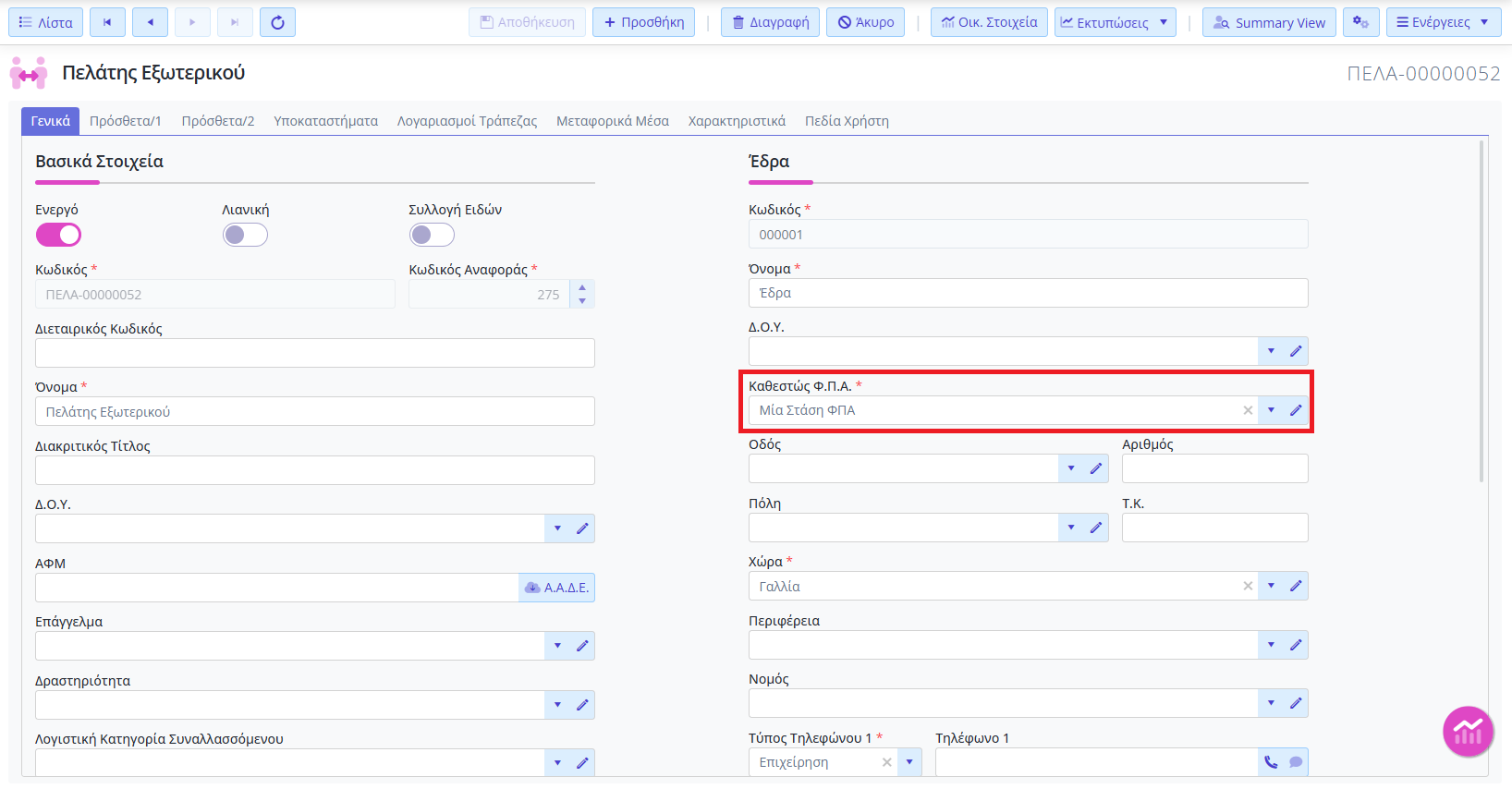This screenshot has width=1512, height=789.
Task: Go to the first record arrow
Action: tap(107, 22)
